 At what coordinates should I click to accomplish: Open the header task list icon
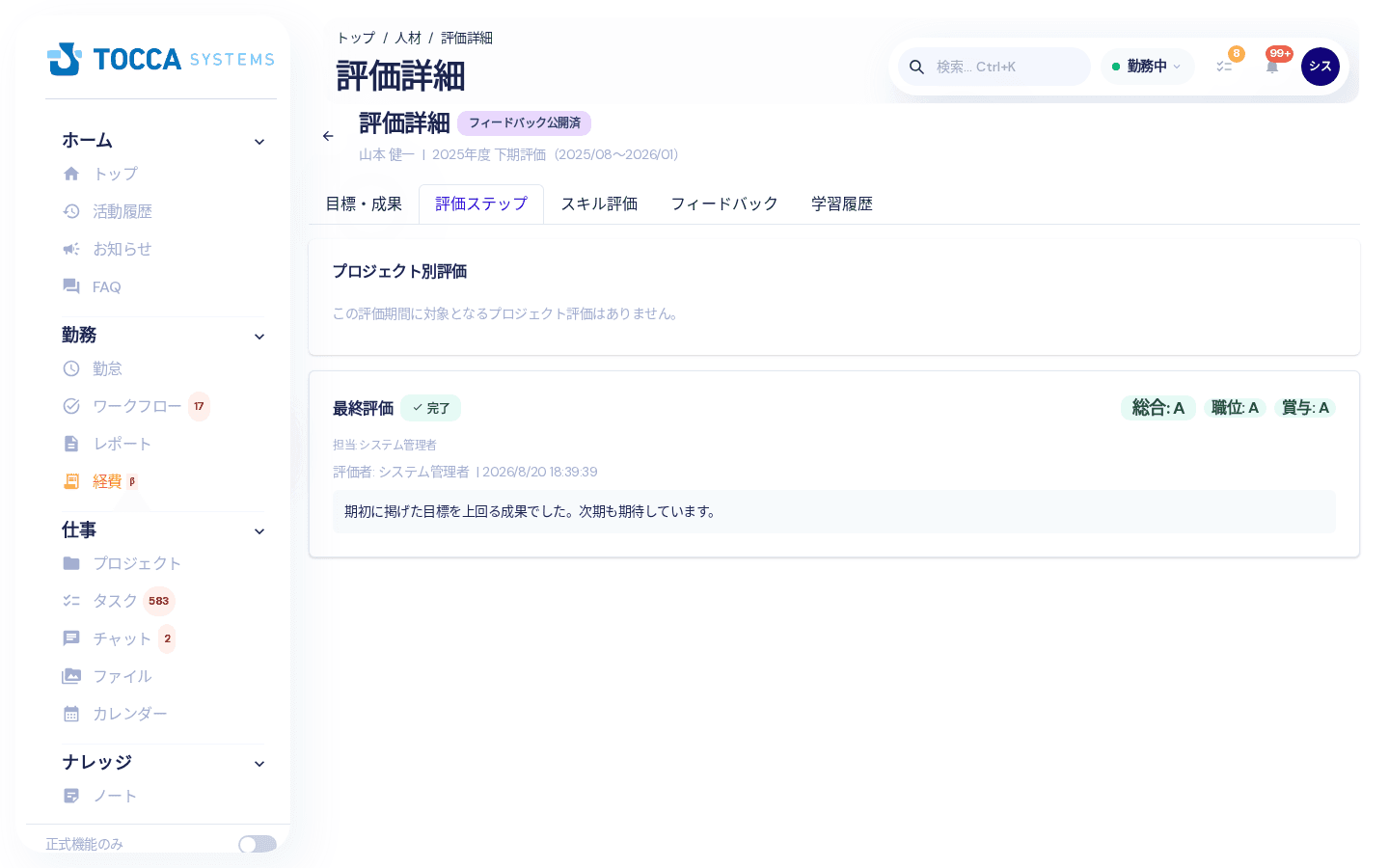(1224, 67)
